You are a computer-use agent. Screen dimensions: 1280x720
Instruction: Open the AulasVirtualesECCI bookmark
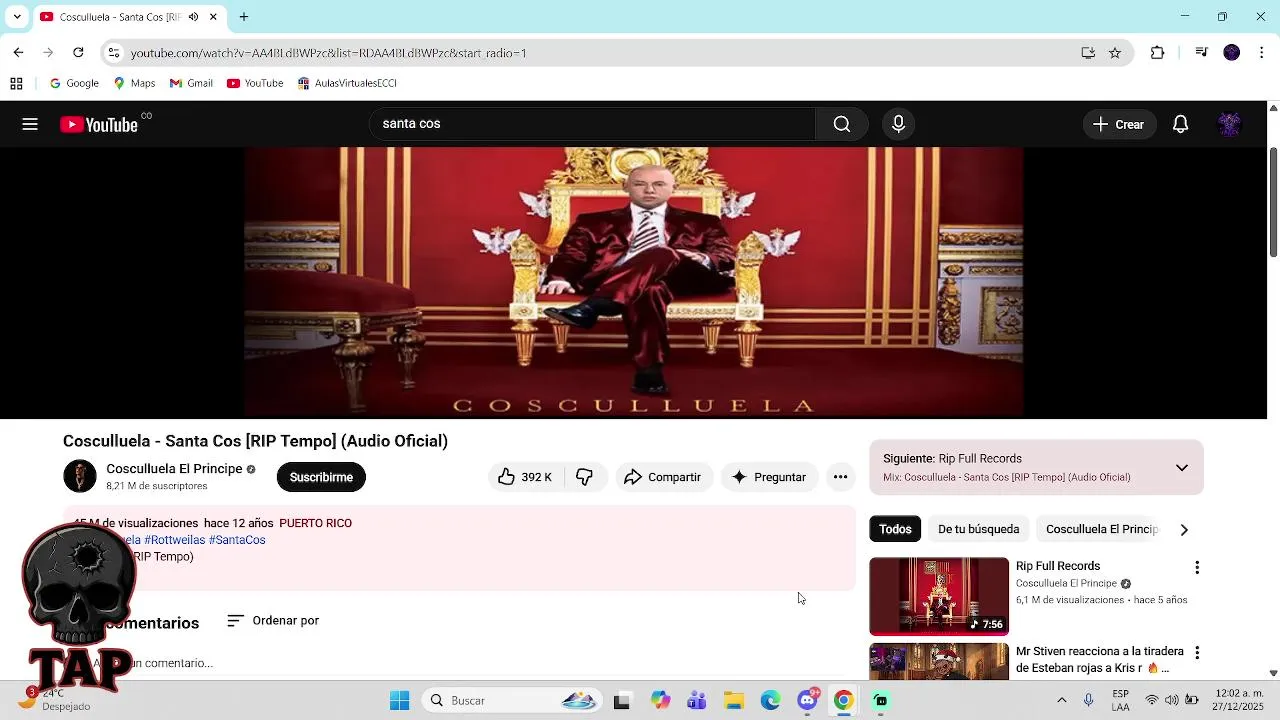347,83
